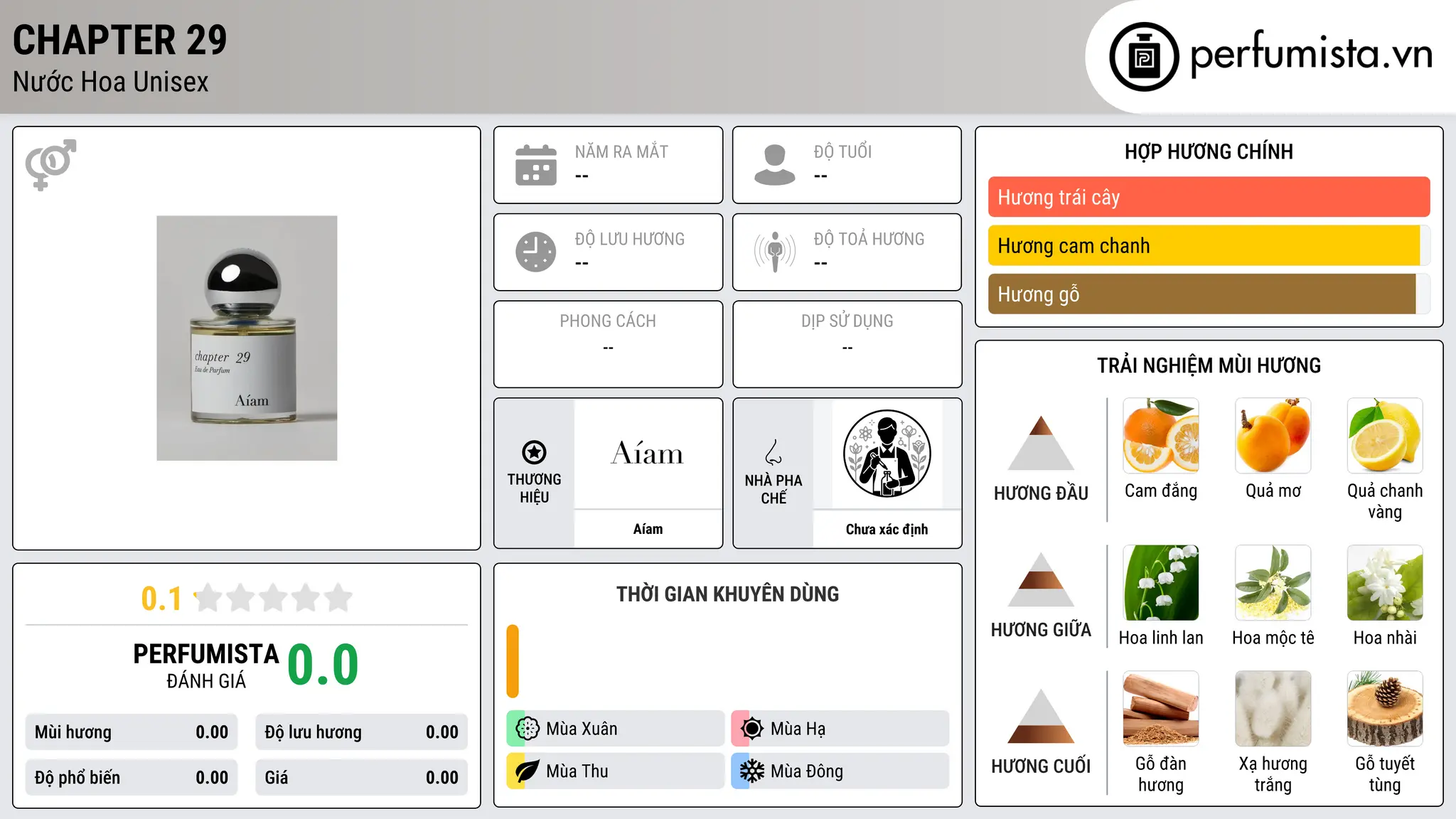
Task: Select the Gỗ đàn hương note image
Action: coord(1161,709)
